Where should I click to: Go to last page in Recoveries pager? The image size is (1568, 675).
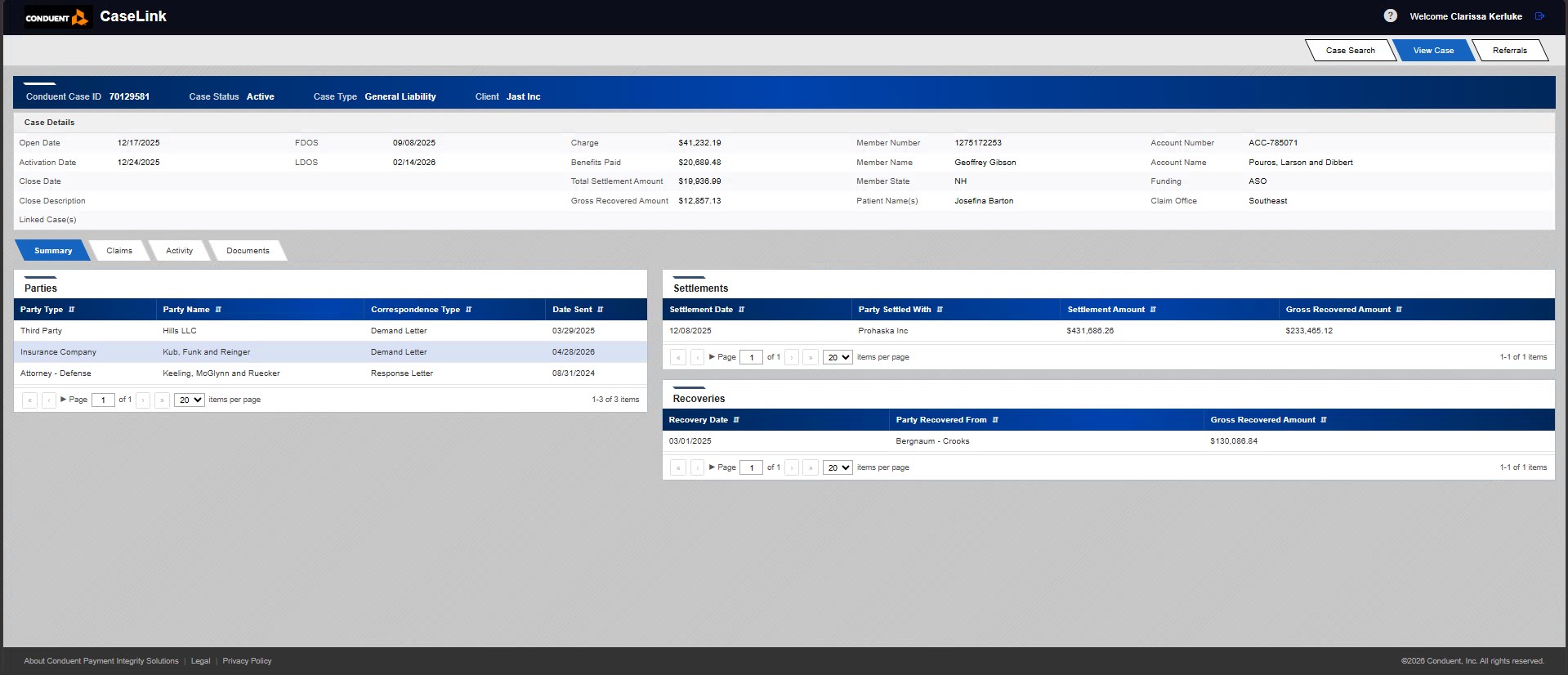pos(811,467)
